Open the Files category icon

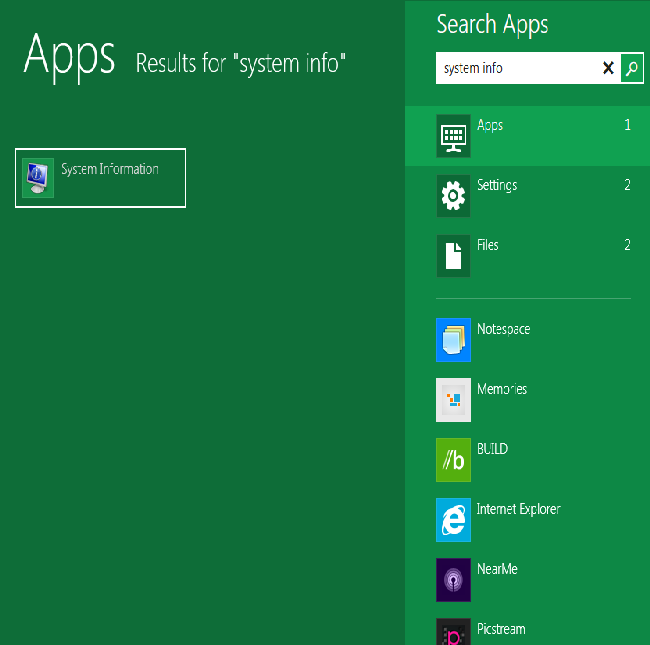(453, 256)
